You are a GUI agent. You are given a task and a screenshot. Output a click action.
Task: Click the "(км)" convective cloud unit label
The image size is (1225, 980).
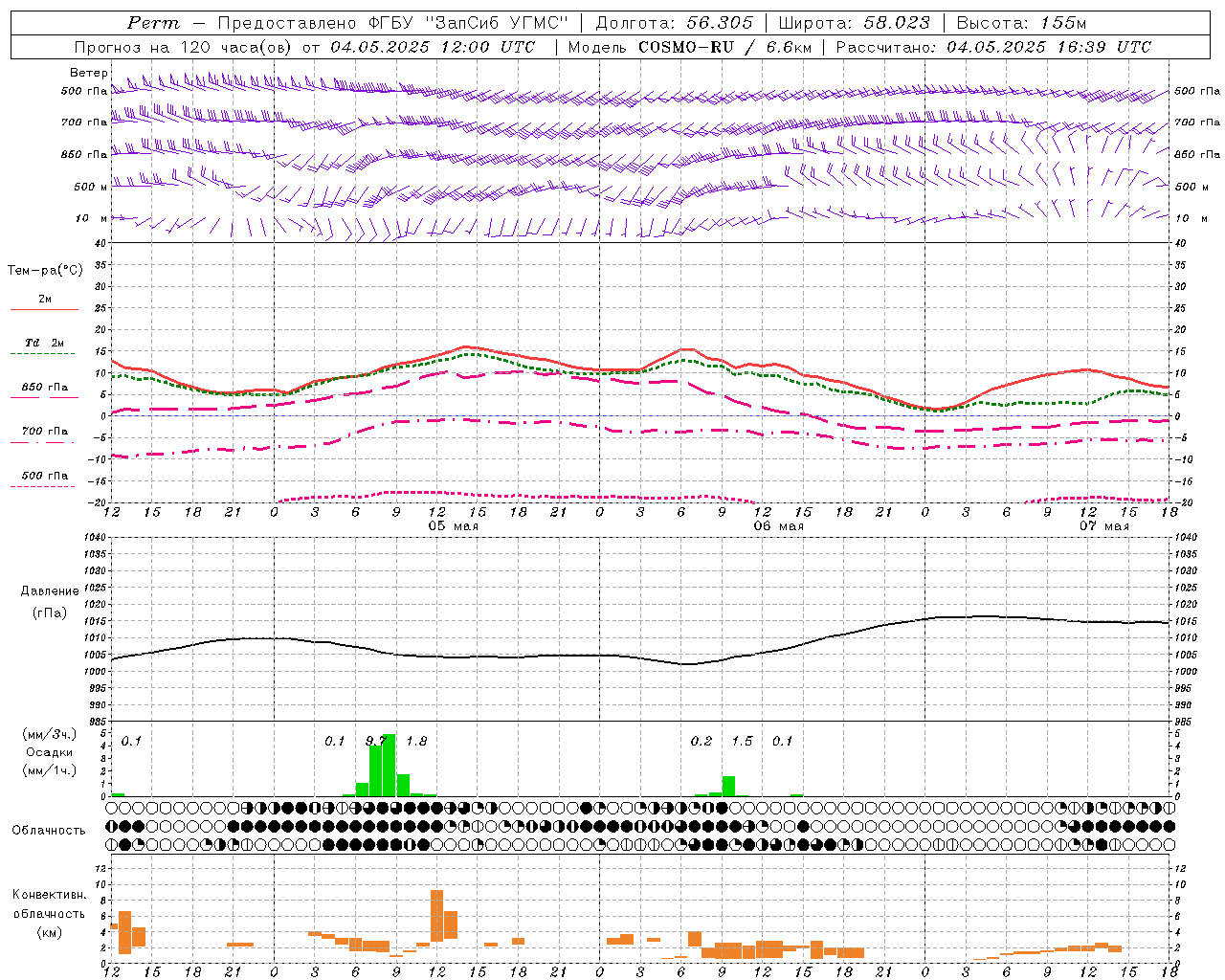pos(50,932)
